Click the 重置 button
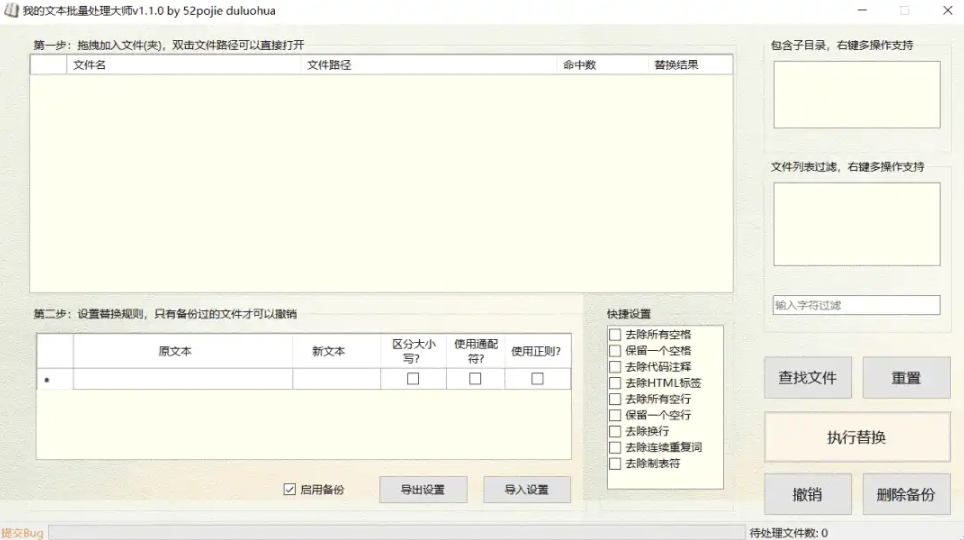The image size is (964, 540). tap(906, 377)
